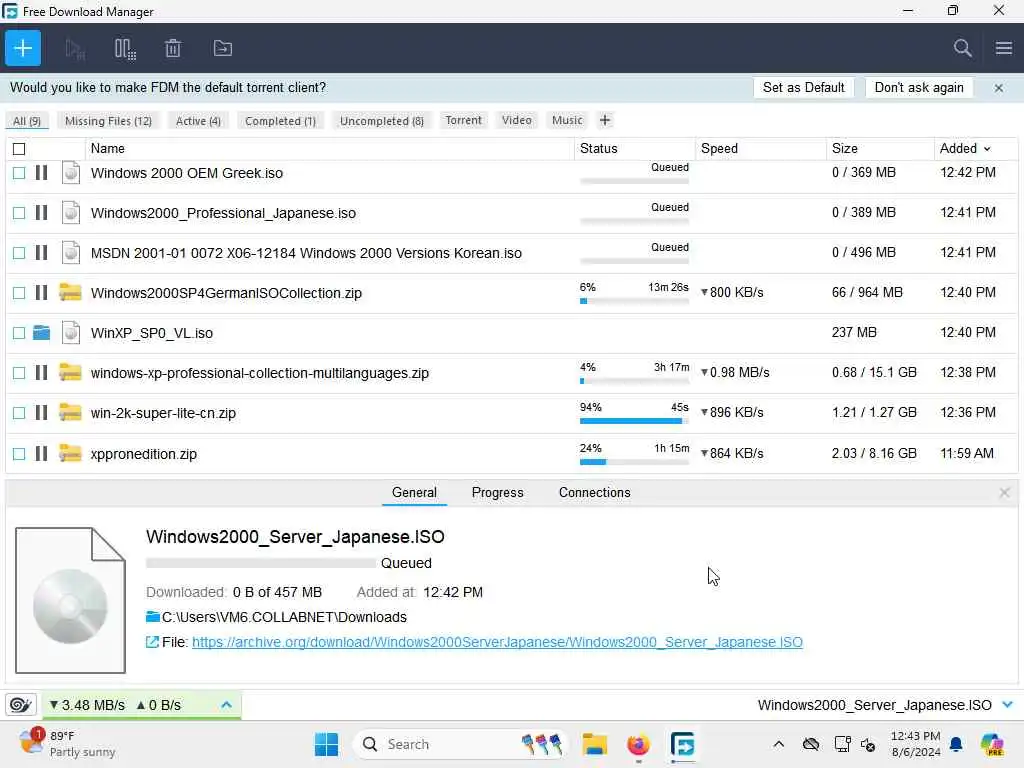Check the box for Windows2000_Professional_Japanese.iso
1024x768 pixels.
coord(19,213)
